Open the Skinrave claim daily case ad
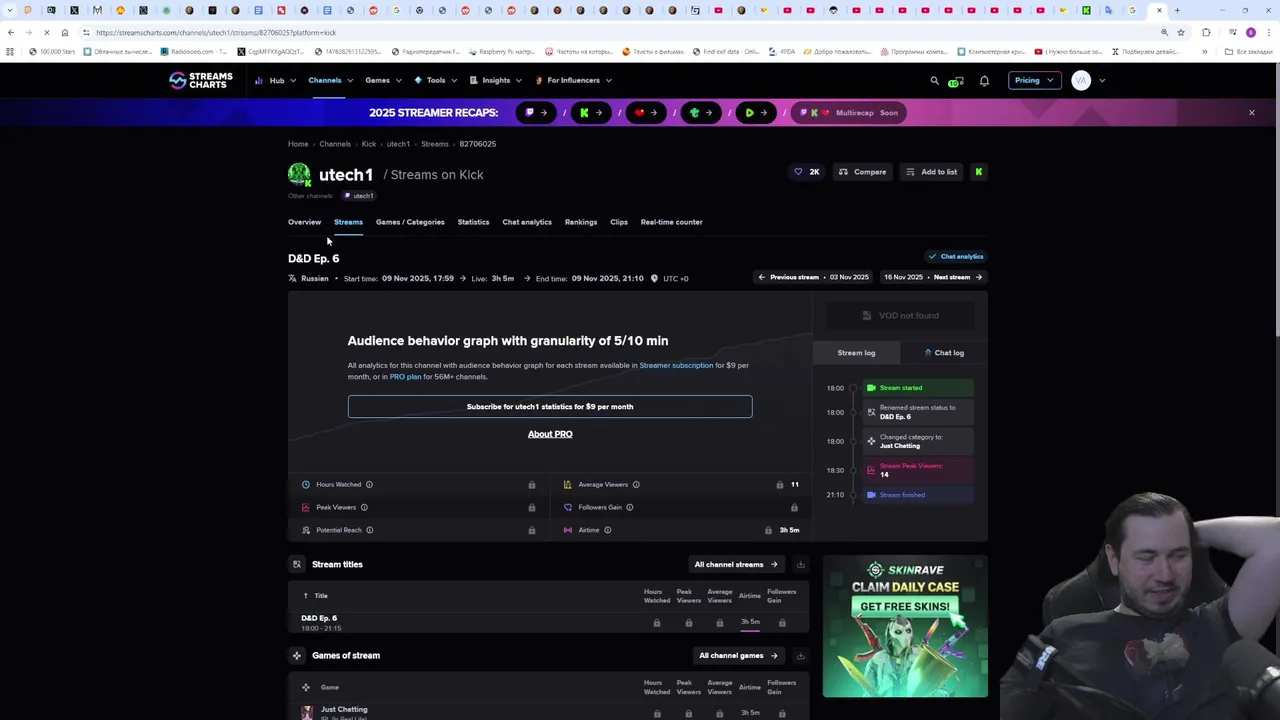Screen dimensions: 1280x720 [x=905, y=627]
